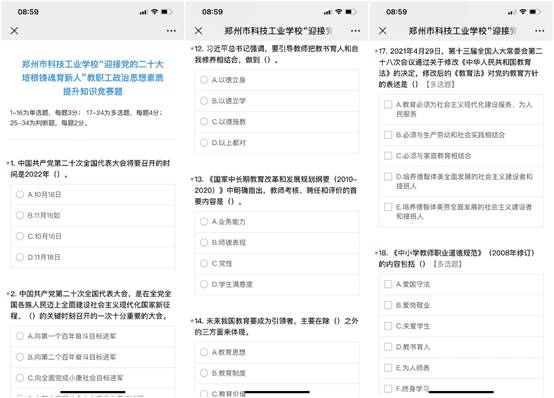
Task: Tap the battery icon in left screen status bar
Action: click(x=166, y=12)
